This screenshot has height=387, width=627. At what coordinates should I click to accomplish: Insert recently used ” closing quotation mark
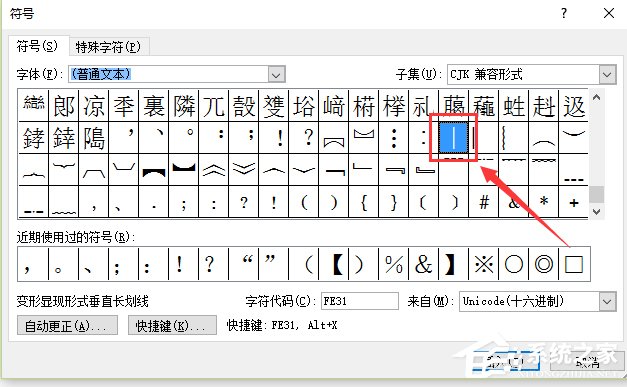274,264
